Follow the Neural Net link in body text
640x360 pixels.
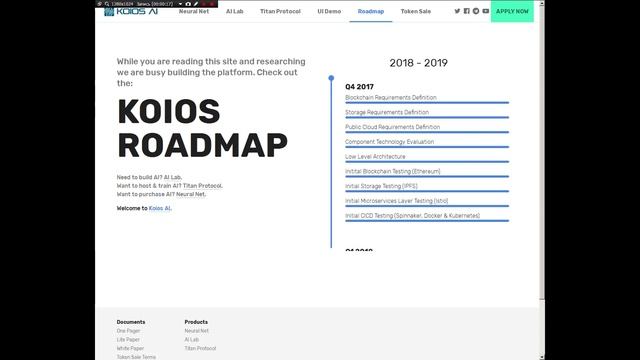[191, 194]
